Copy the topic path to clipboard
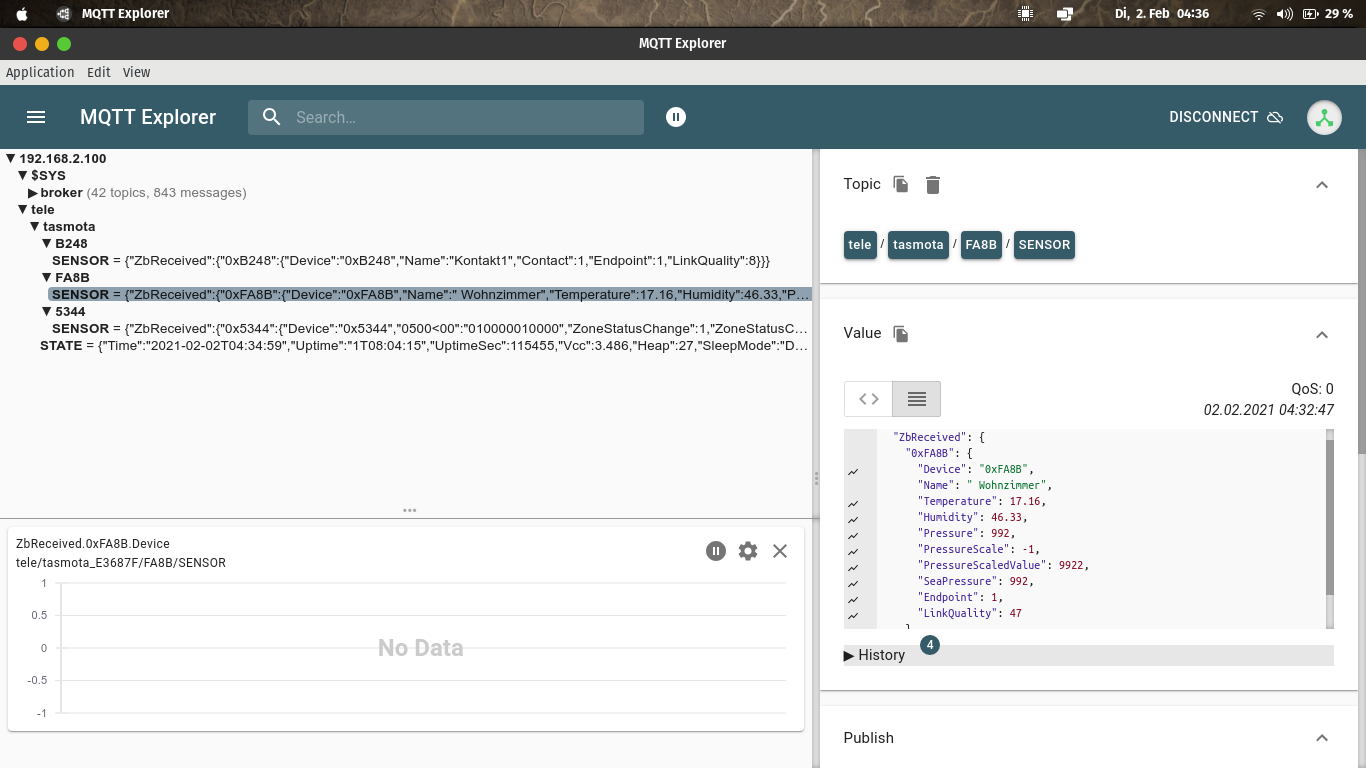This screenshot has width=1366, height=768. pyautogui.click(x=901, y=184)
